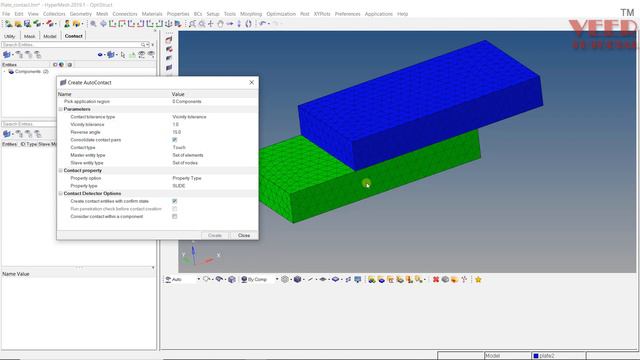Open the File menu
Viewport: 640px width, 360px height.
(x=6, y=14)
